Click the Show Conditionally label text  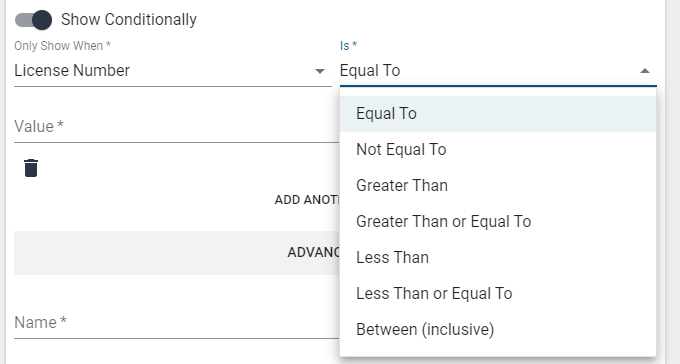(x=129, y=20)
